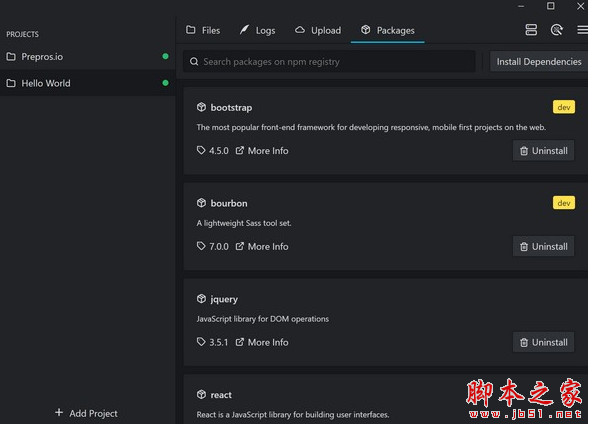
Task: Click the Hello World folder icon
Action: [11, 83]
